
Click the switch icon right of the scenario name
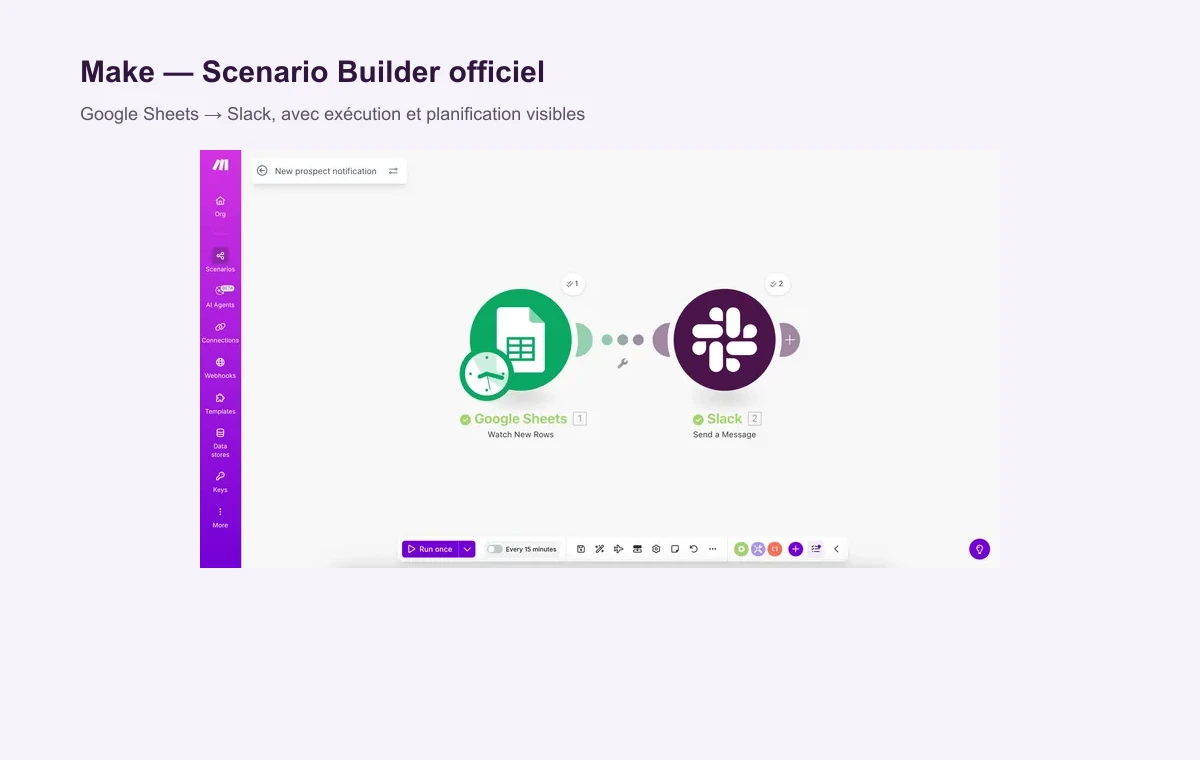coord(393,171)
